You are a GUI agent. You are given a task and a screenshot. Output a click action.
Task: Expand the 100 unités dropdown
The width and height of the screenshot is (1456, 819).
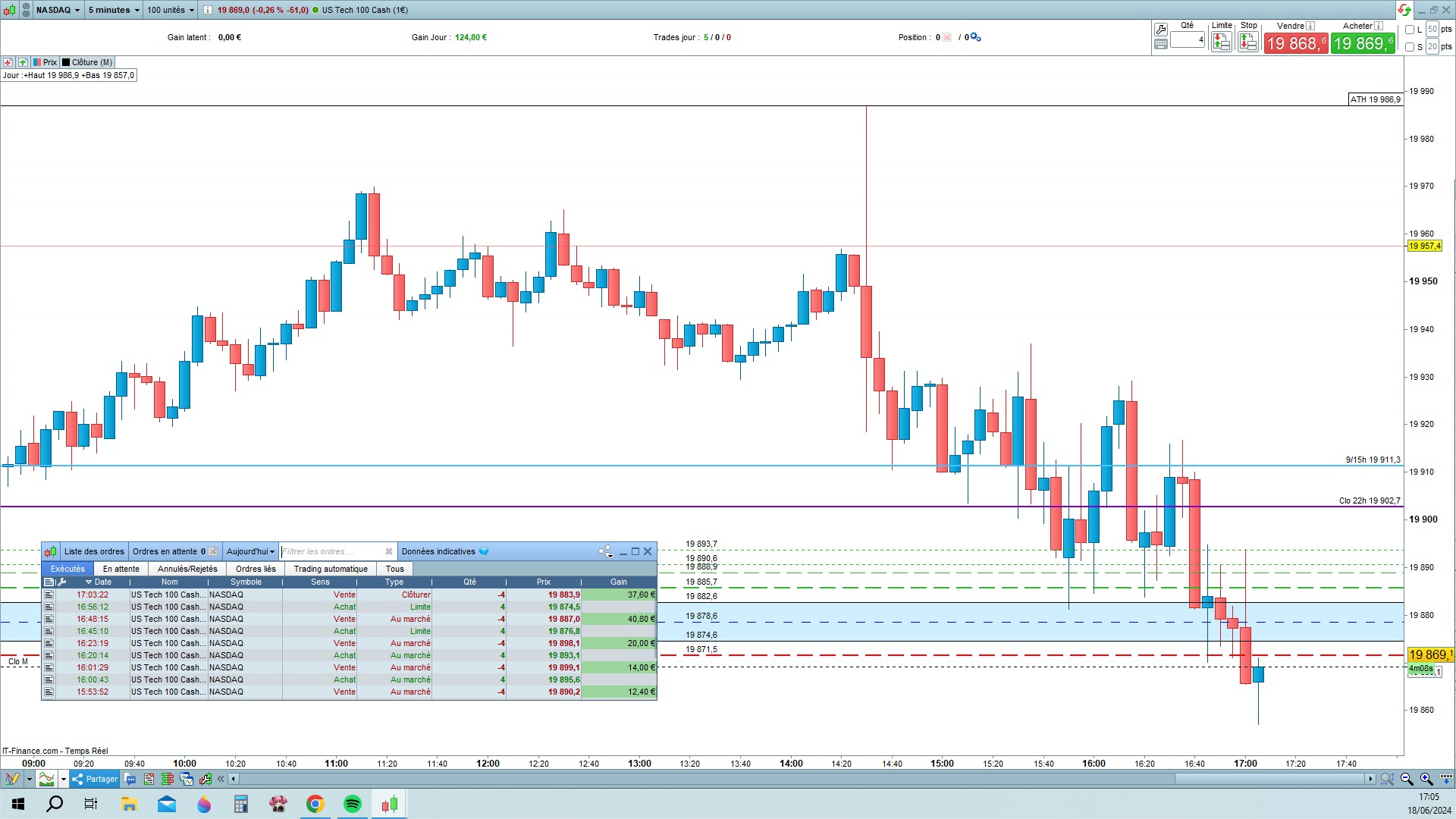point(170,10)
